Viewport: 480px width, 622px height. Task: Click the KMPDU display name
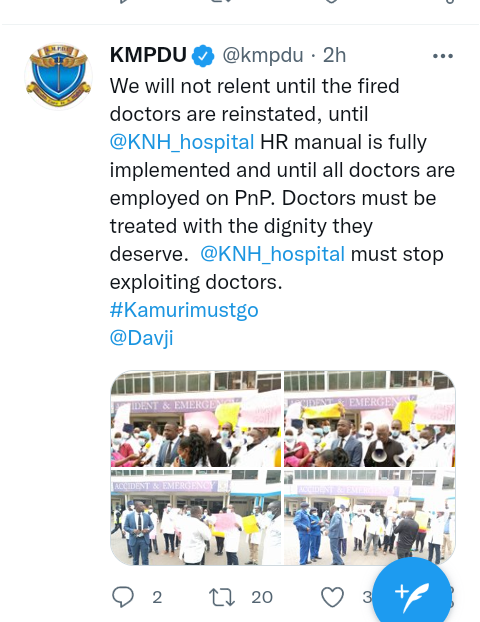[x=148, y=55]
